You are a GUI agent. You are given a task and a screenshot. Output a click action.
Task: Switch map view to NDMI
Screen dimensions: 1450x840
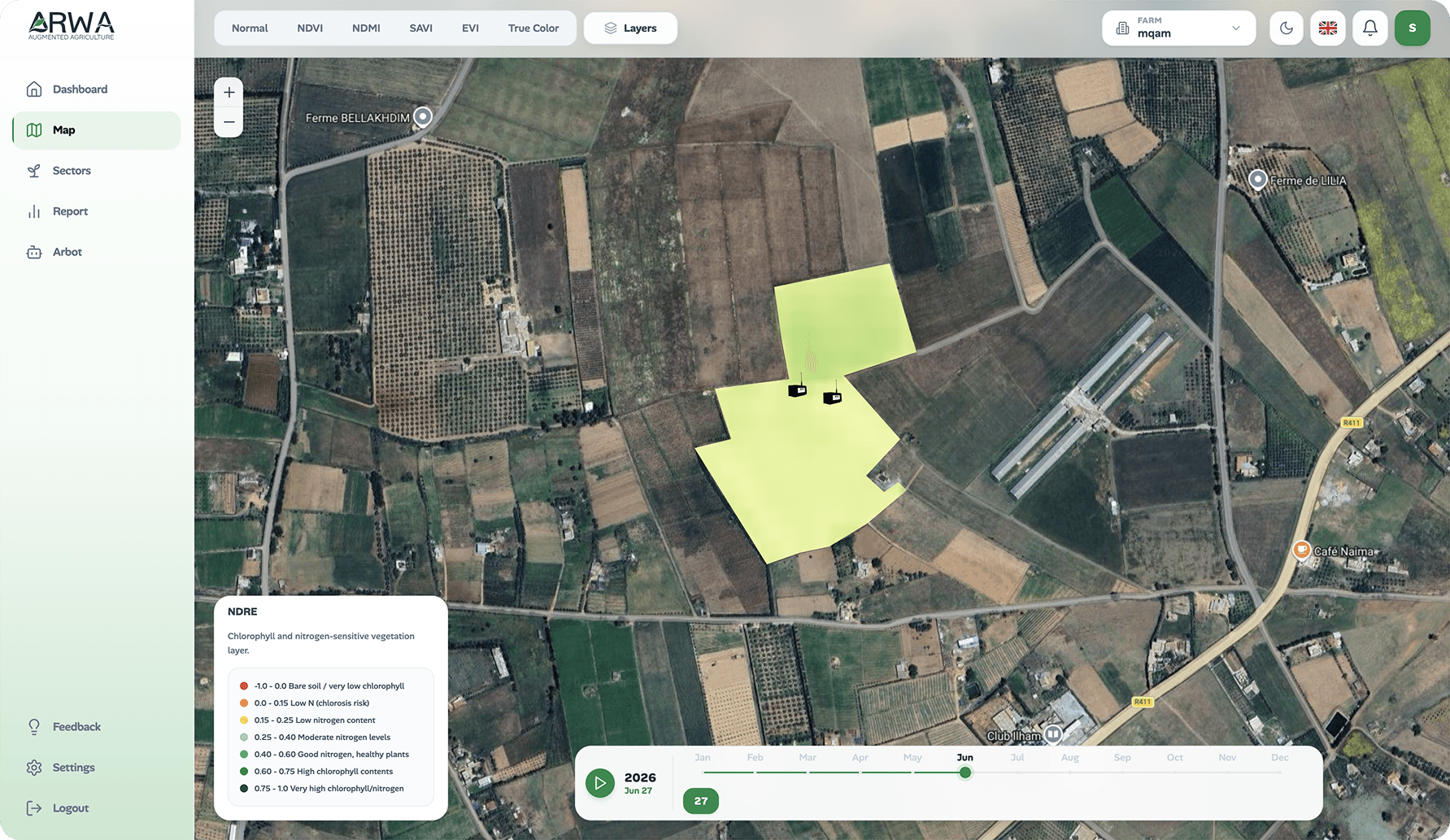[366, 28]
